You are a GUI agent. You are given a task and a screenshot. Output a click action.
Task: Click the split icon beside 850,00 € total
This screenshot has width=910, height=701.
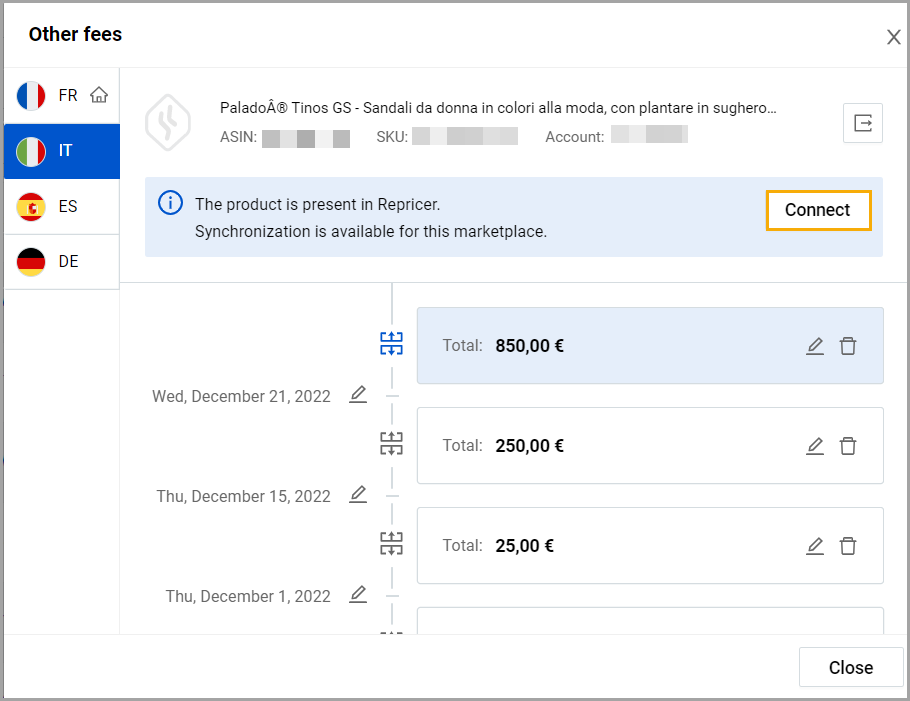pos(391,344)
